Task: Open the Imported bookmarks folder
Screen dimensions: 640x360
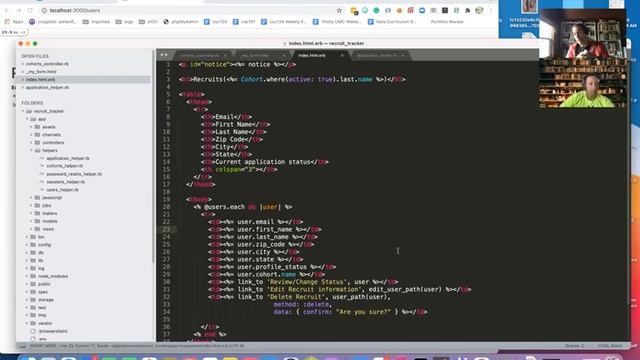Action: tap(96, 22)
